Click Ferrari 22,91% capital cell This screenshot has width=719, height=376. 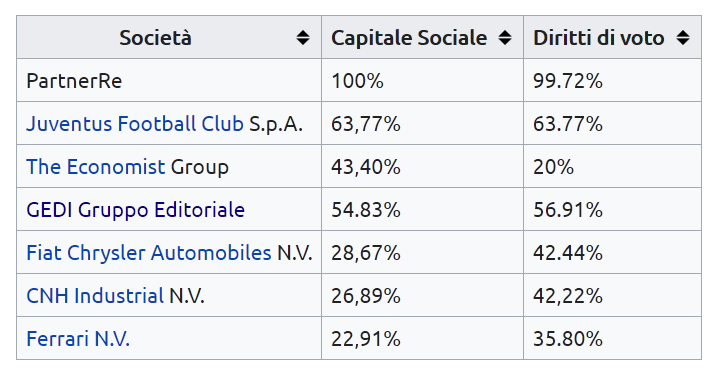pos(422,338)
